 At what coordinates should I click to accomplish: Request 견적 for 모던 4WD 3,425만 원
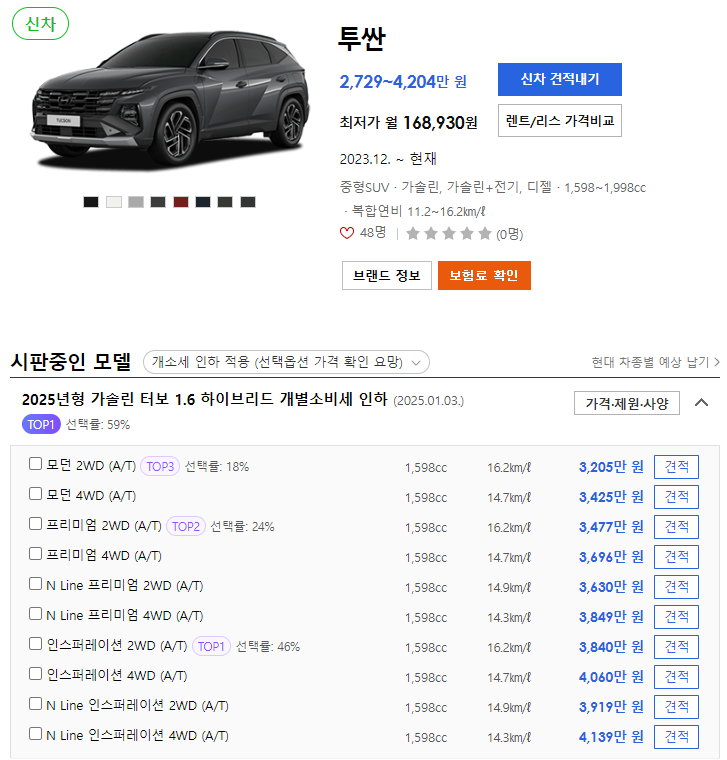tap(676, 497)
